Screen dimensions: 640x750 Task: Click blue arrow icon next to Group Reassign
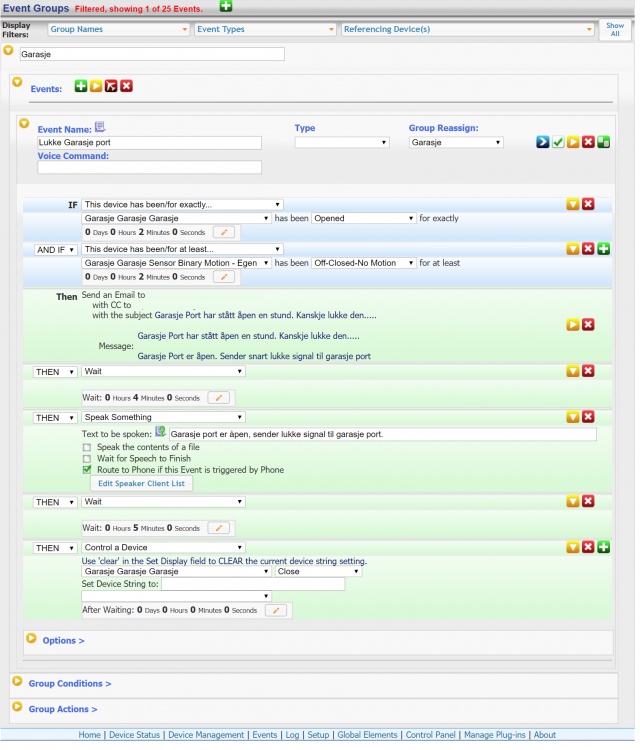click(x=542, y=143)
